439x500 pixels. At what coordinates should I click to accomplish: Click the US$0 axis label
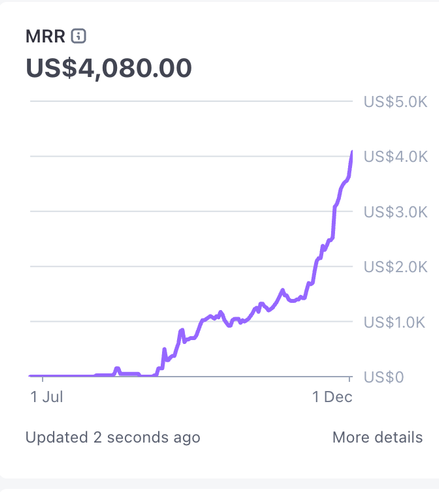click(384, 377)
